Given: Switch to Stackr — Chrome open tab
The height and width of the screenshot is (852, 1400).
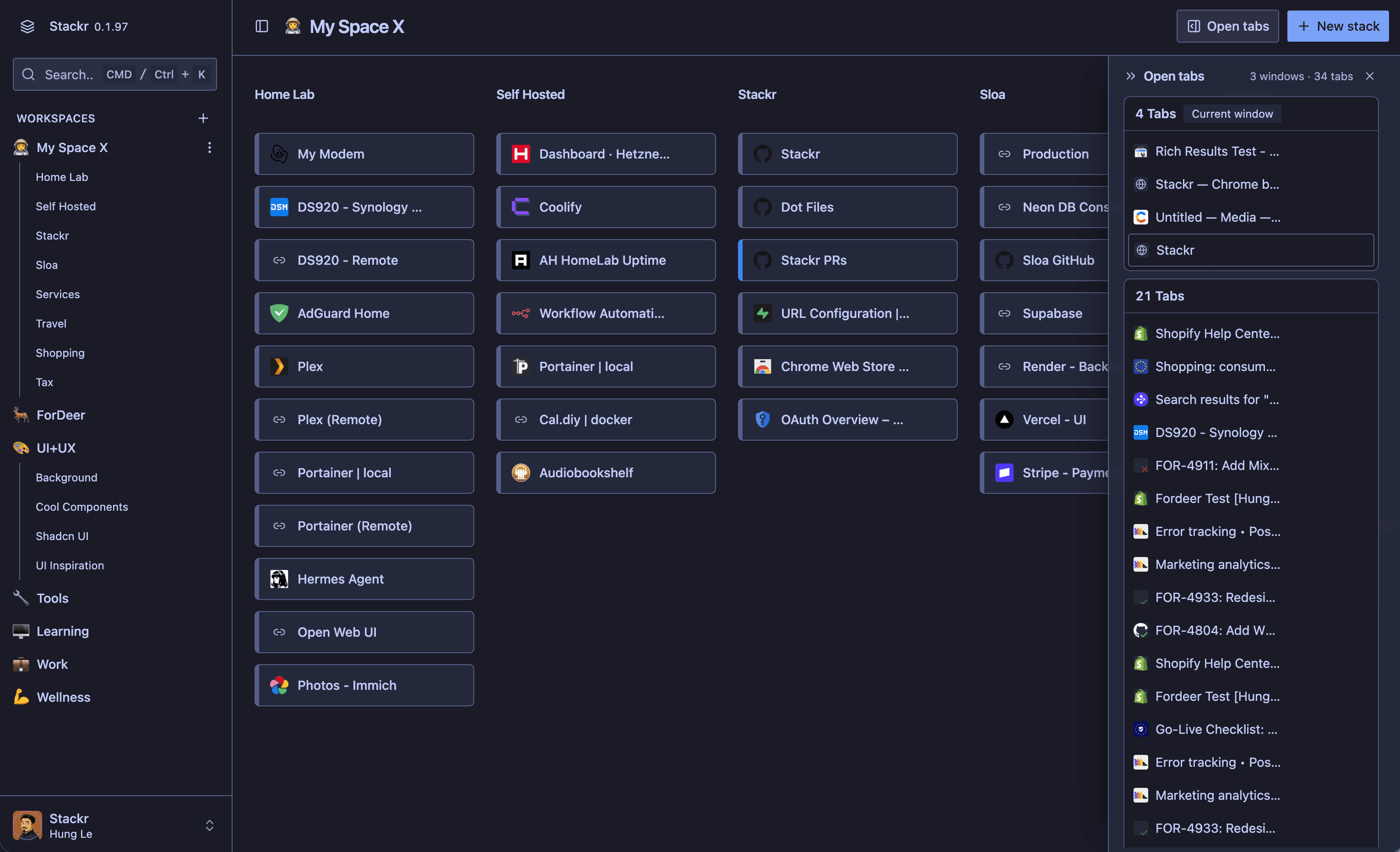Looking at the screenshot, I should [x=1251, y=184].
